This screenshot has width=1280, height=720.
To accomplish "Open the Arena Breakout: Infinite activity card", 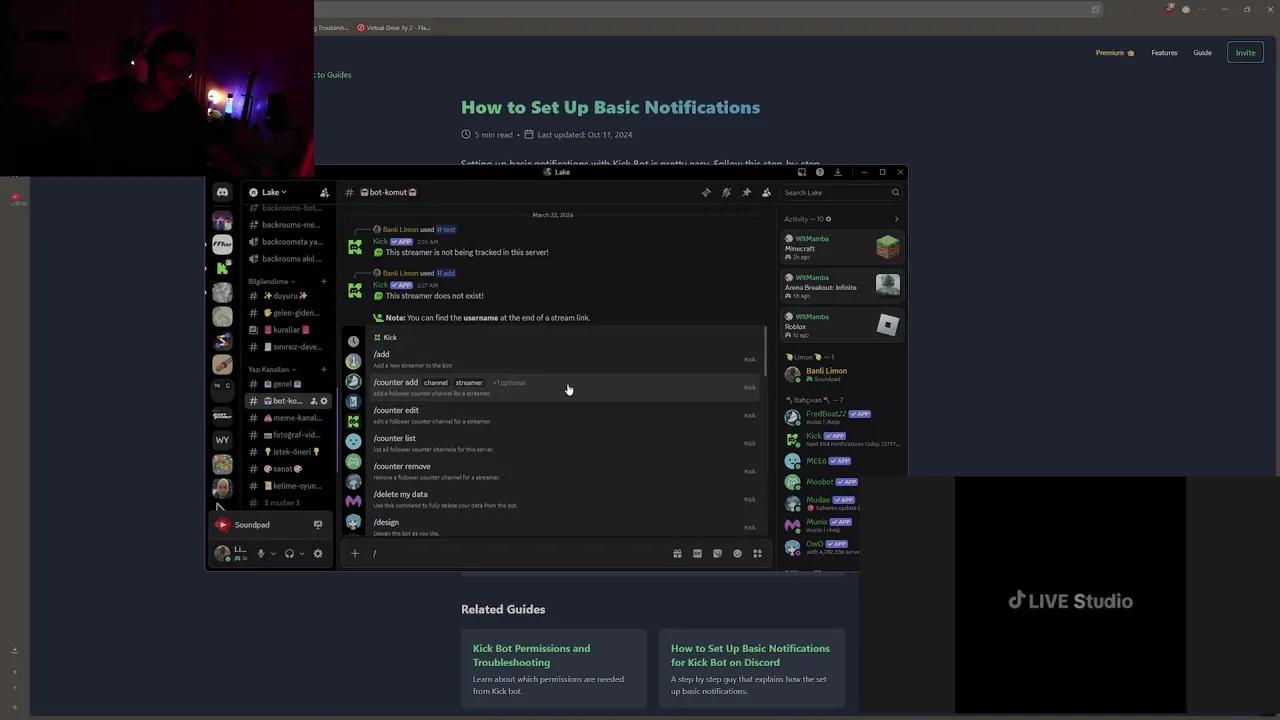I will pyautogui.click(x=842, y=287).
